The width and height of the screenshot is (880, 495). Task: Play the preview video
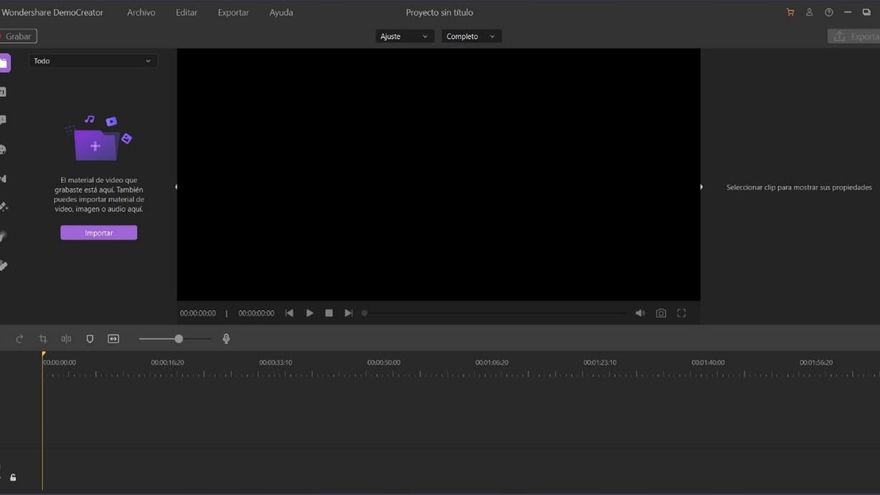[x=309, y=313]
